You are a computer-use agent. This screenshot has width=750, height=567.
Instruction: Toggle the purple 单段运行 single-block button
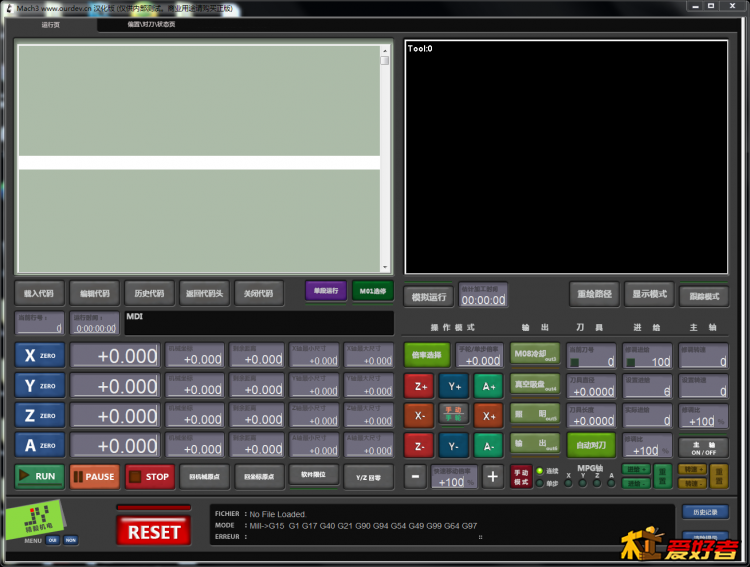[326, 291]
